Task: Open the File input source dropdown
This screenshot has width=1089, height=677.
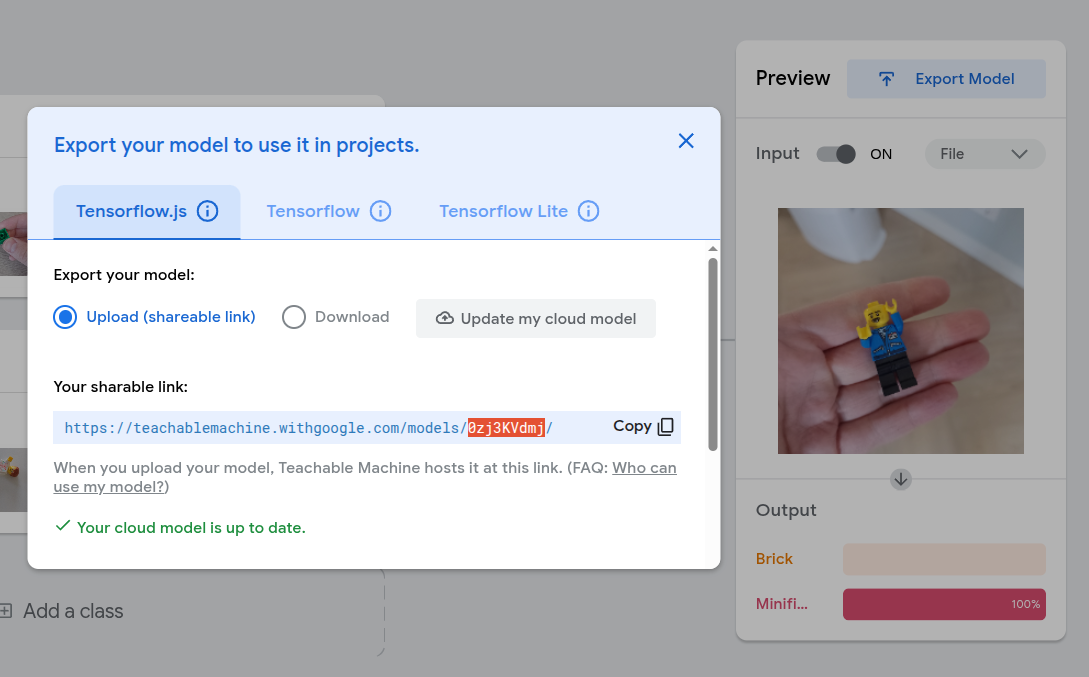Action: (985, 154)
